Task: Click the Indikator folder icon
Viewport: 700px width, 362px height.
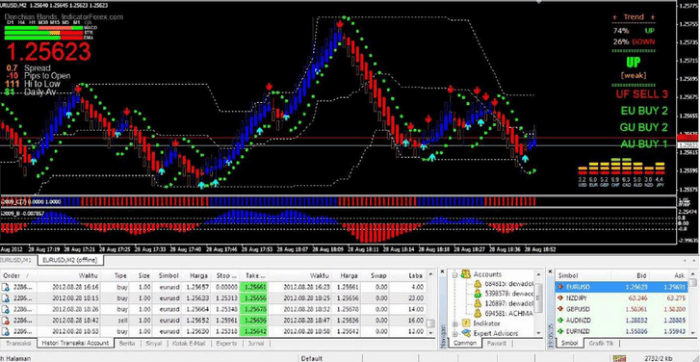Action: (x=466, y=323)
